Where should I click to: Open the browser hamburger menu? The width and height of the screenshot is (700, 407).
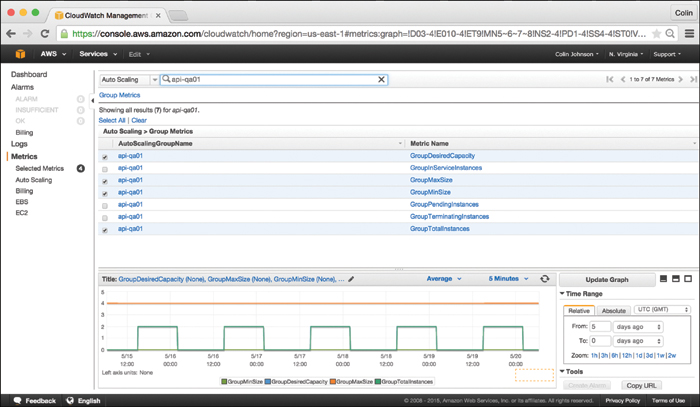(x=689, y=33)
